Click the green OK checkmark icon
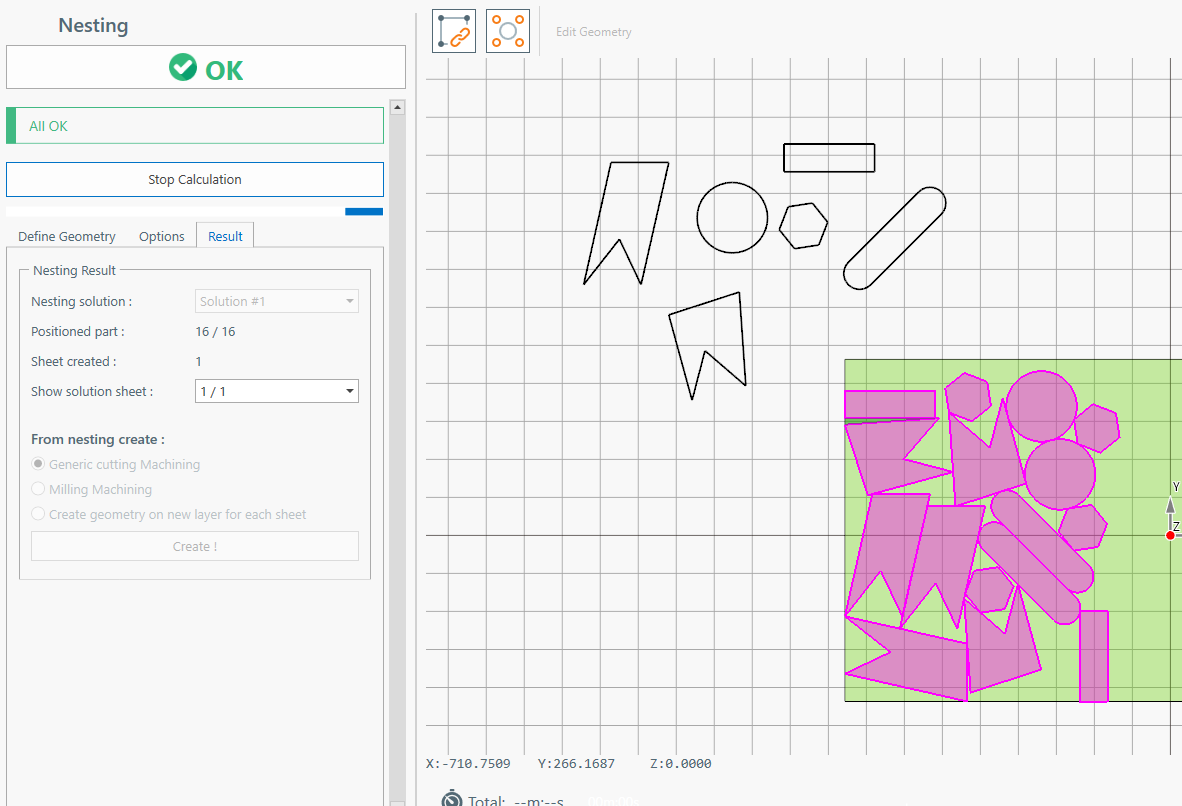This screenshot has width=1182, height=806. [x=183, y=68]
